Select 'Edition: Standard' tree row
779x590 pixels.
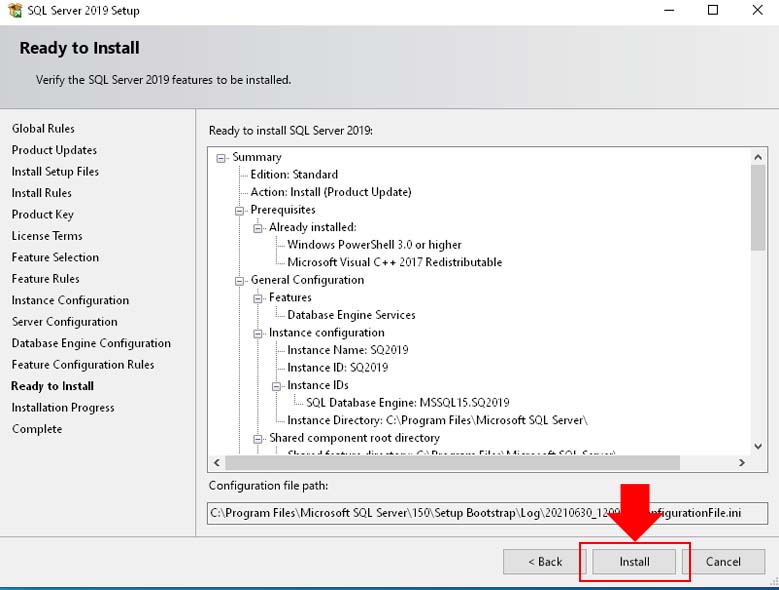coord(294,174)
